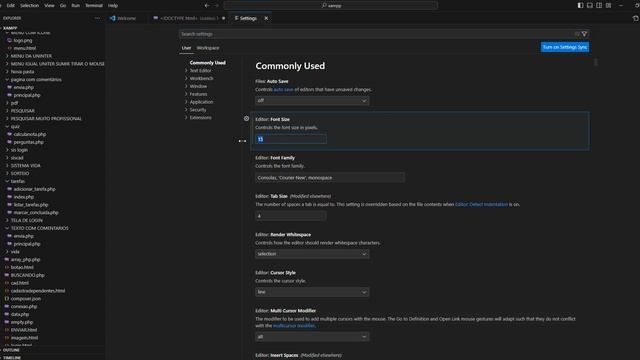Open the Help menu
Viewport: 640px width, 360px height.
click(113, 6)
